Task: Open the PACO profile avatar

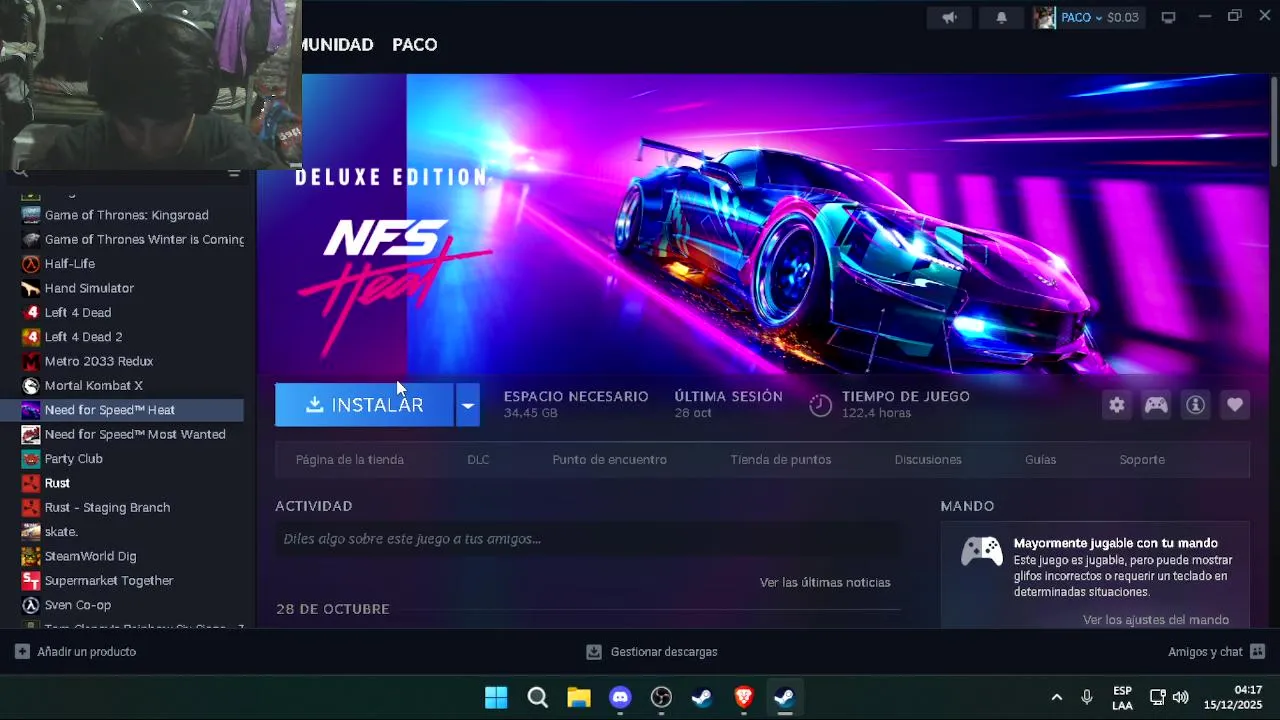Action: click(x=1044, y=17)
